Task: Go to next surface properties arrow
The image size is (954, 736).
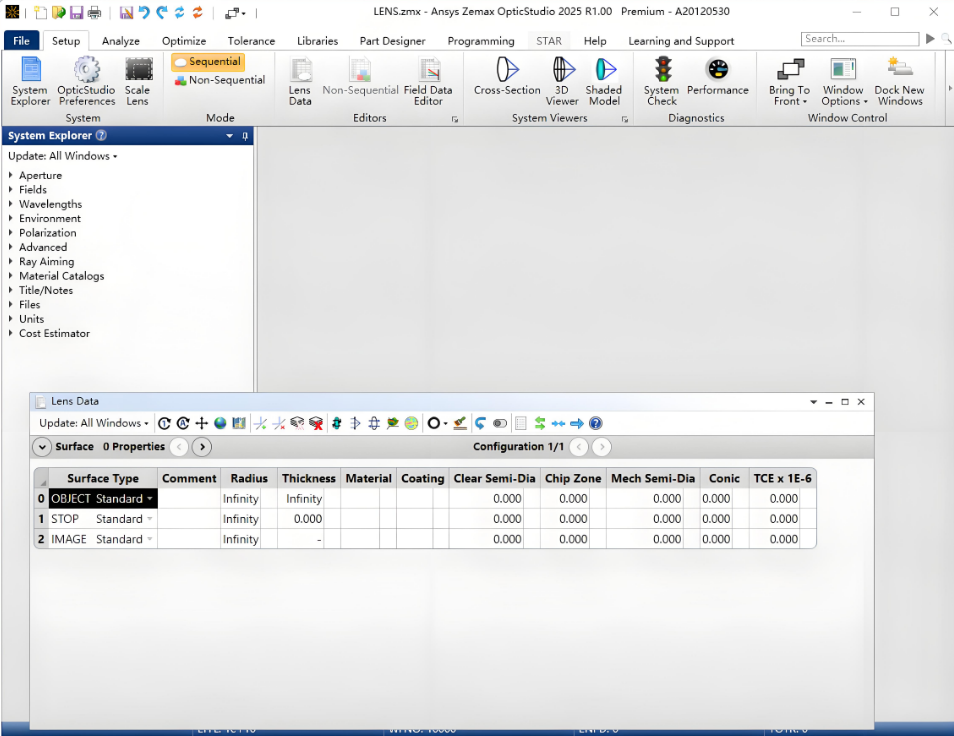Action: (x=202, y=447)
